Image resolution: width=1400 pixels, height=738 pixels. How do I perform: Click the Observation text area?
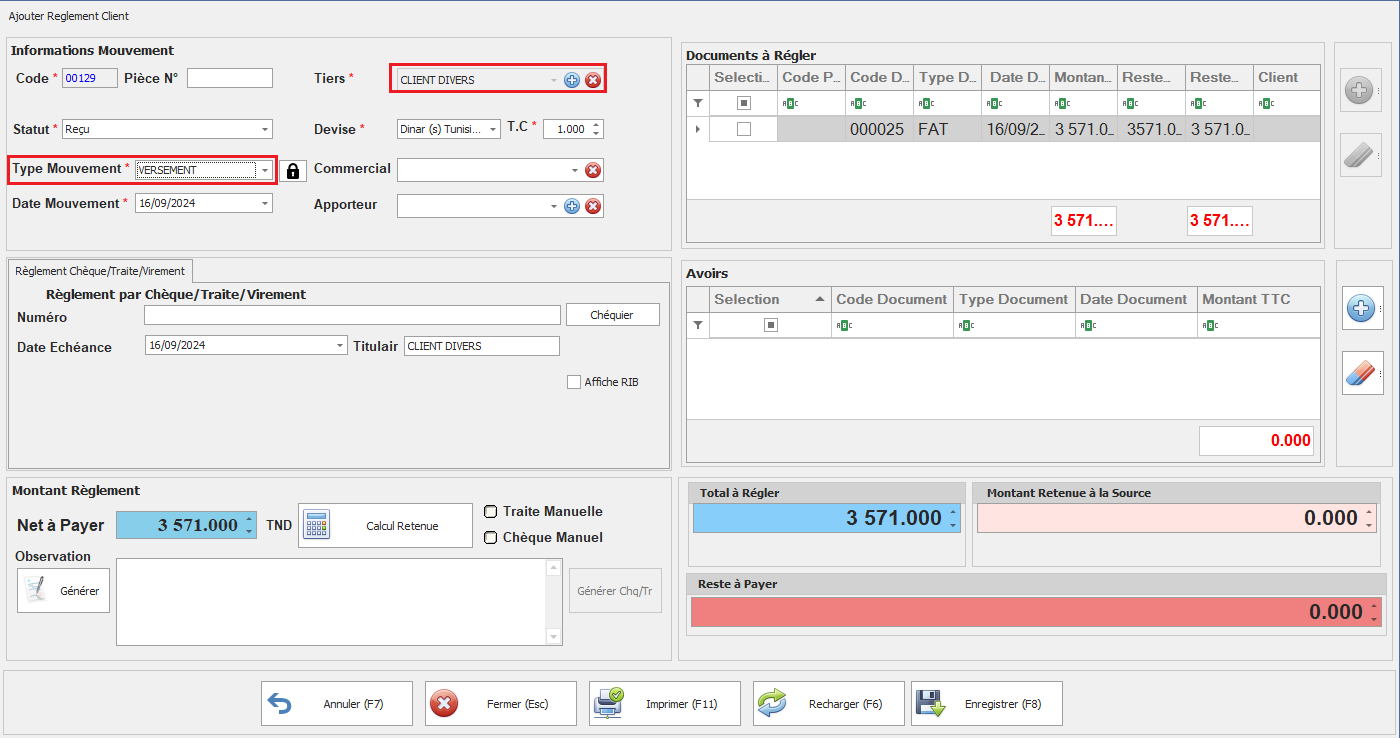point(332,602)
